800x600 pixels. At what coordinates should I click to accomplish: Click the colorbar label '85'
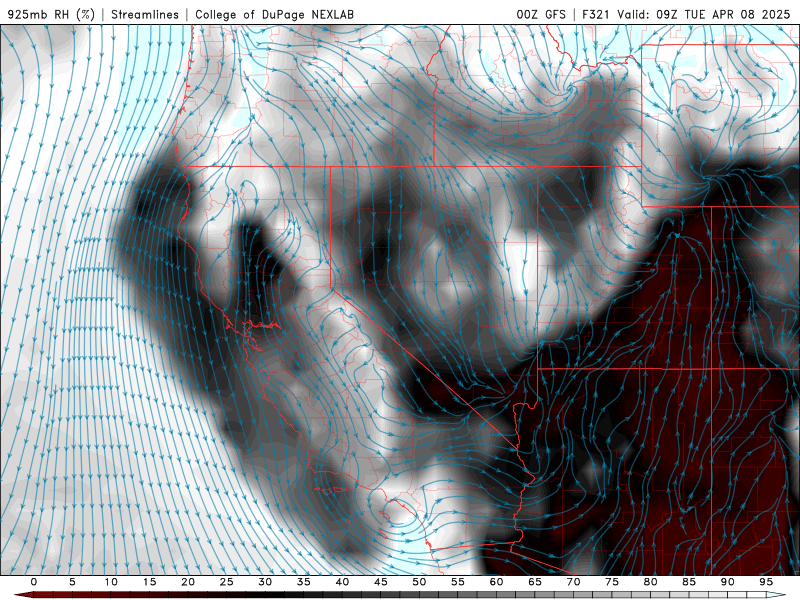click(689, 582)
